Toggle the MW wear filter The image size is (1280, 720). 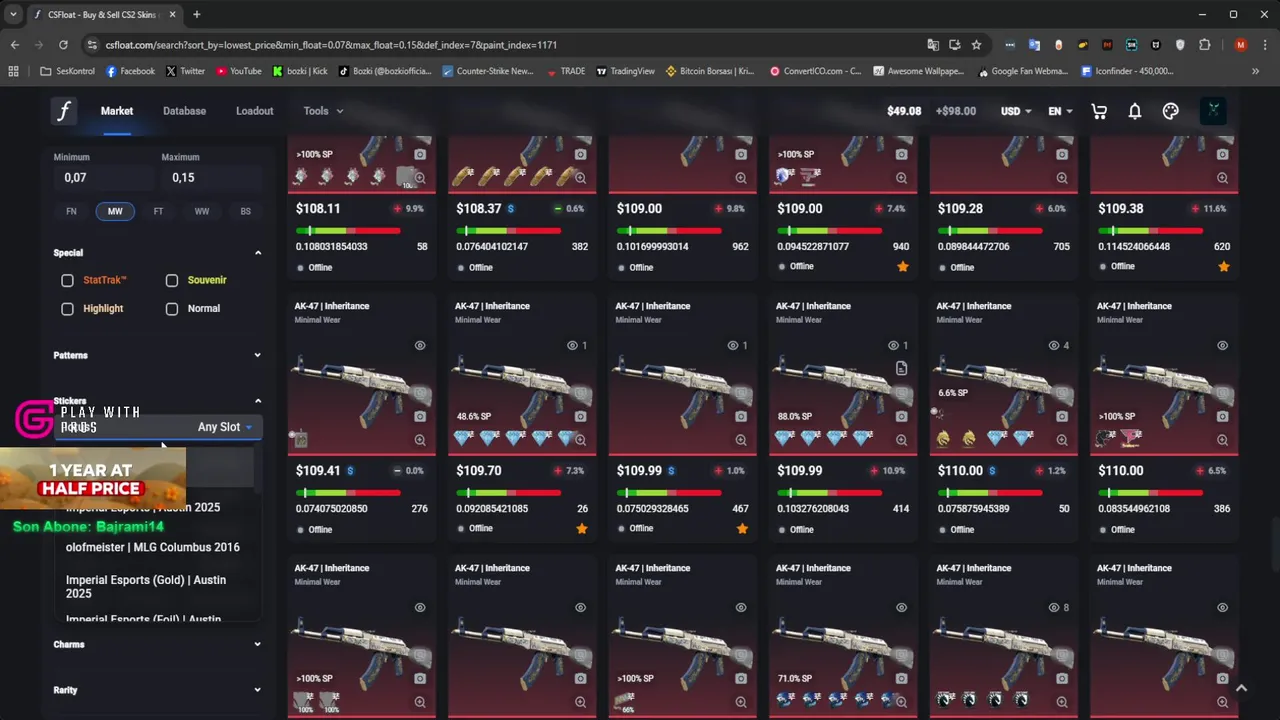click(115, 211)
